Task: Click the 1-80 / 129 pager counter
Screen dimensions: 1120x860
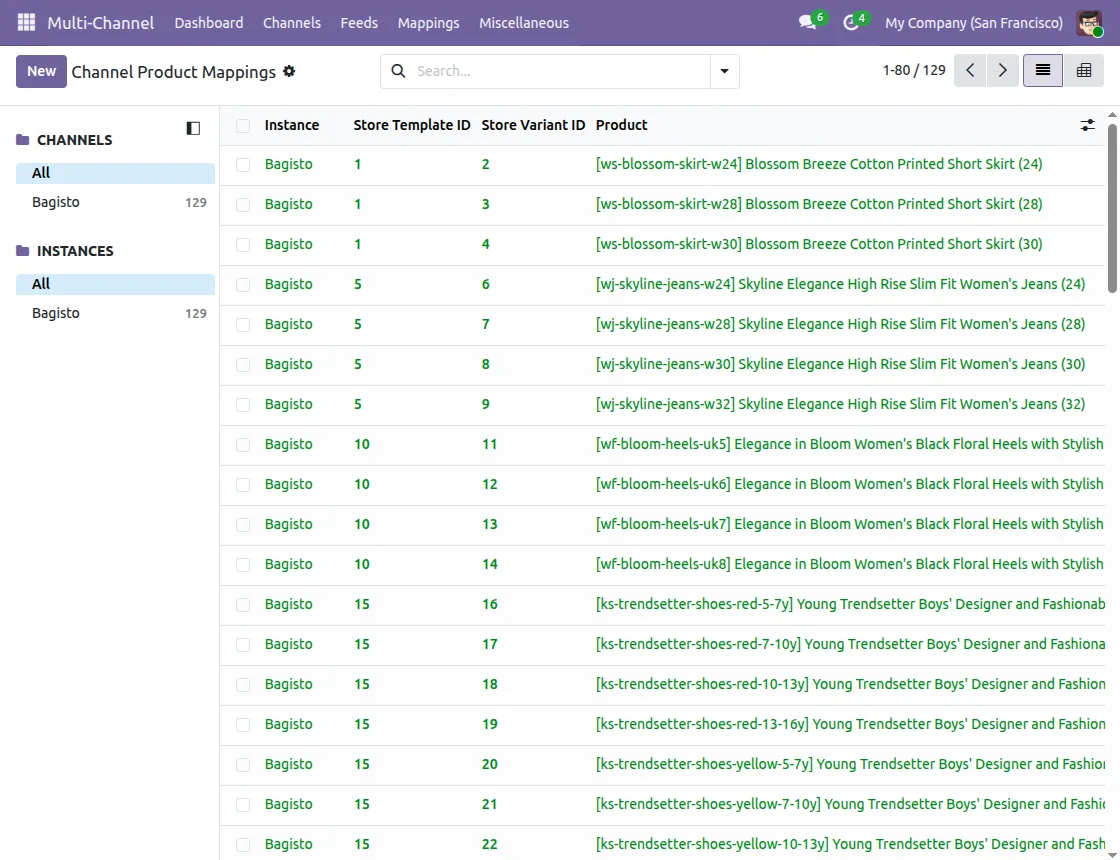Action: (914, 71)
